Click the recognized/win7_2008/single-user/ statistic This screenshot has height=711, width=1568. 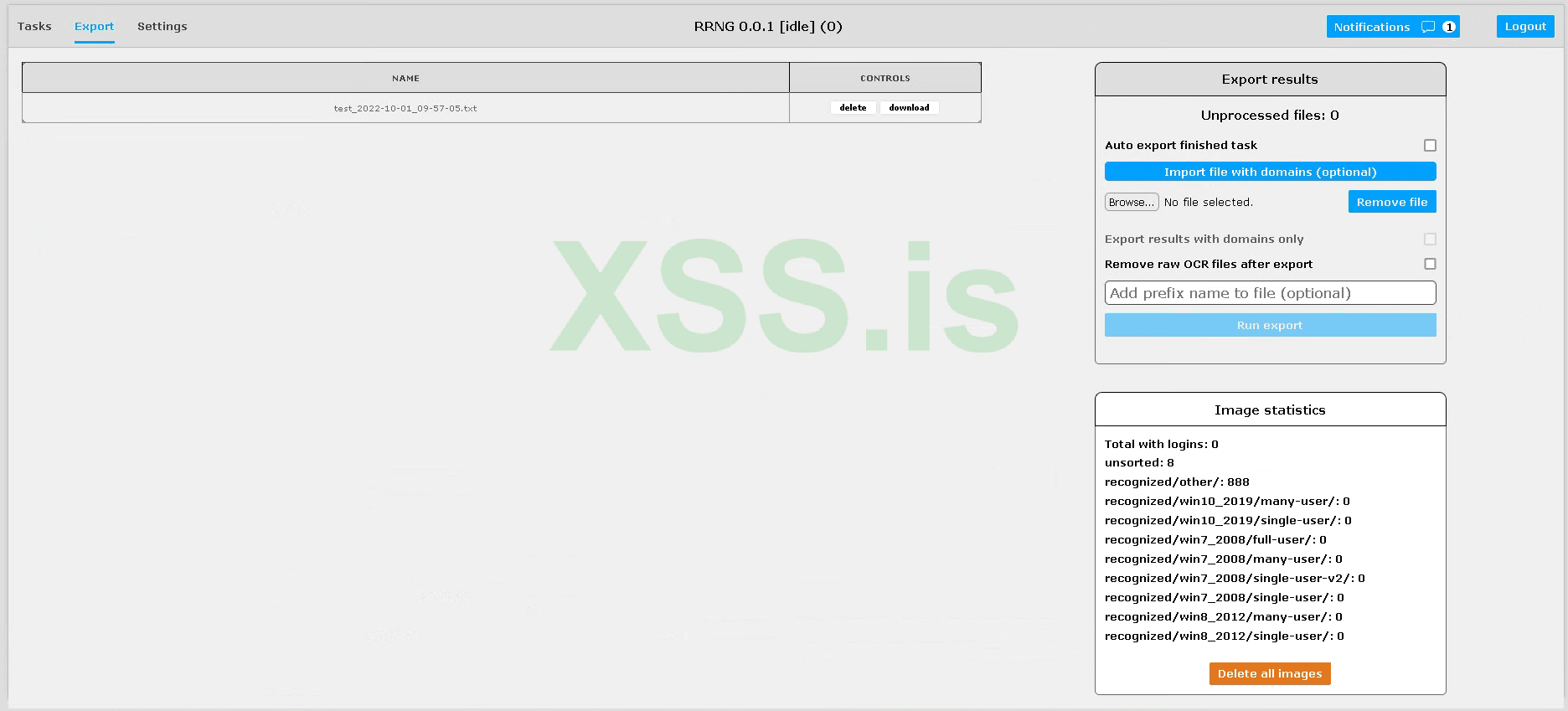1225,598
